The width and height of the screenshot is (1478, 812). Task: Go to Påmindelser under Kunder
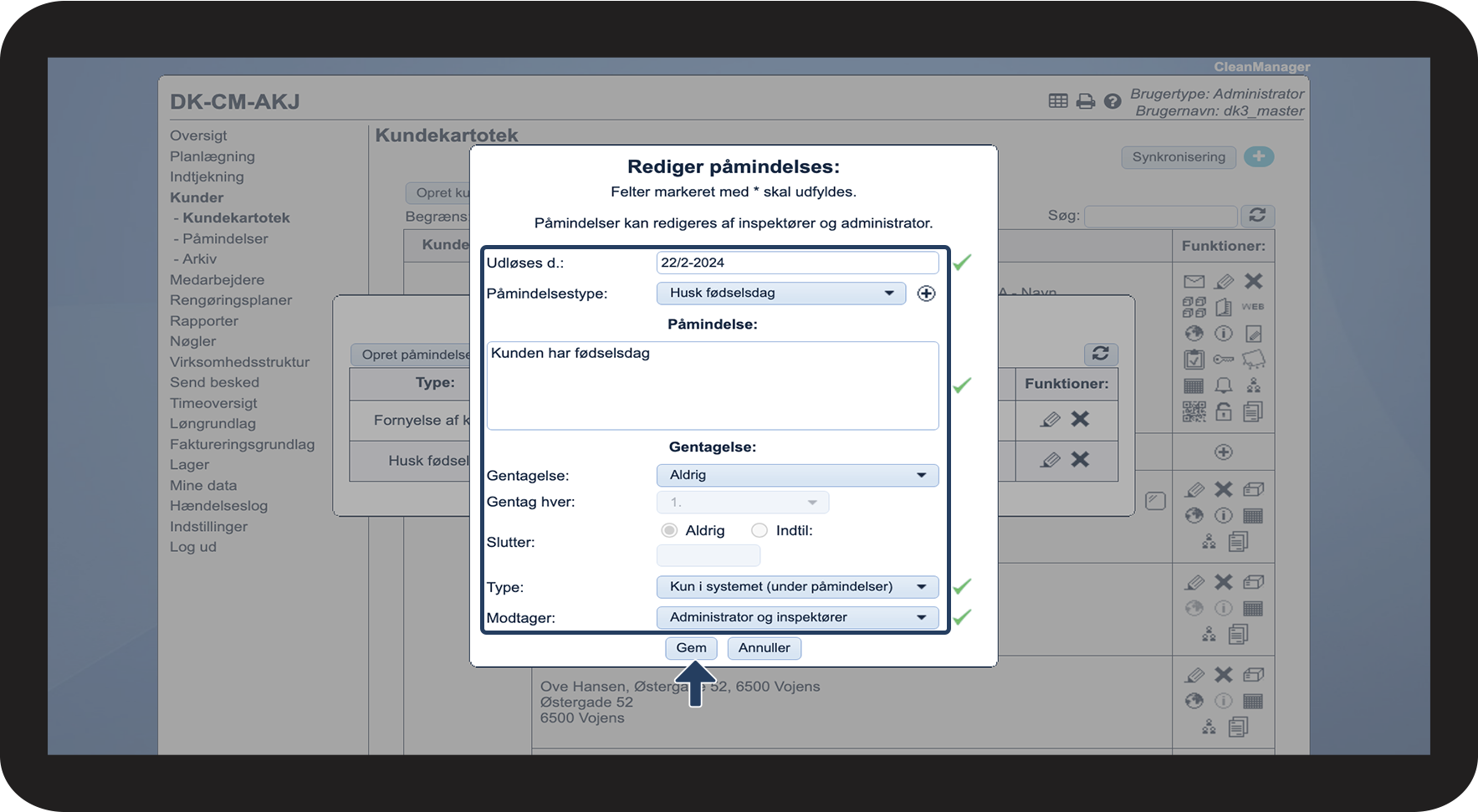click(x=225, y=238)
